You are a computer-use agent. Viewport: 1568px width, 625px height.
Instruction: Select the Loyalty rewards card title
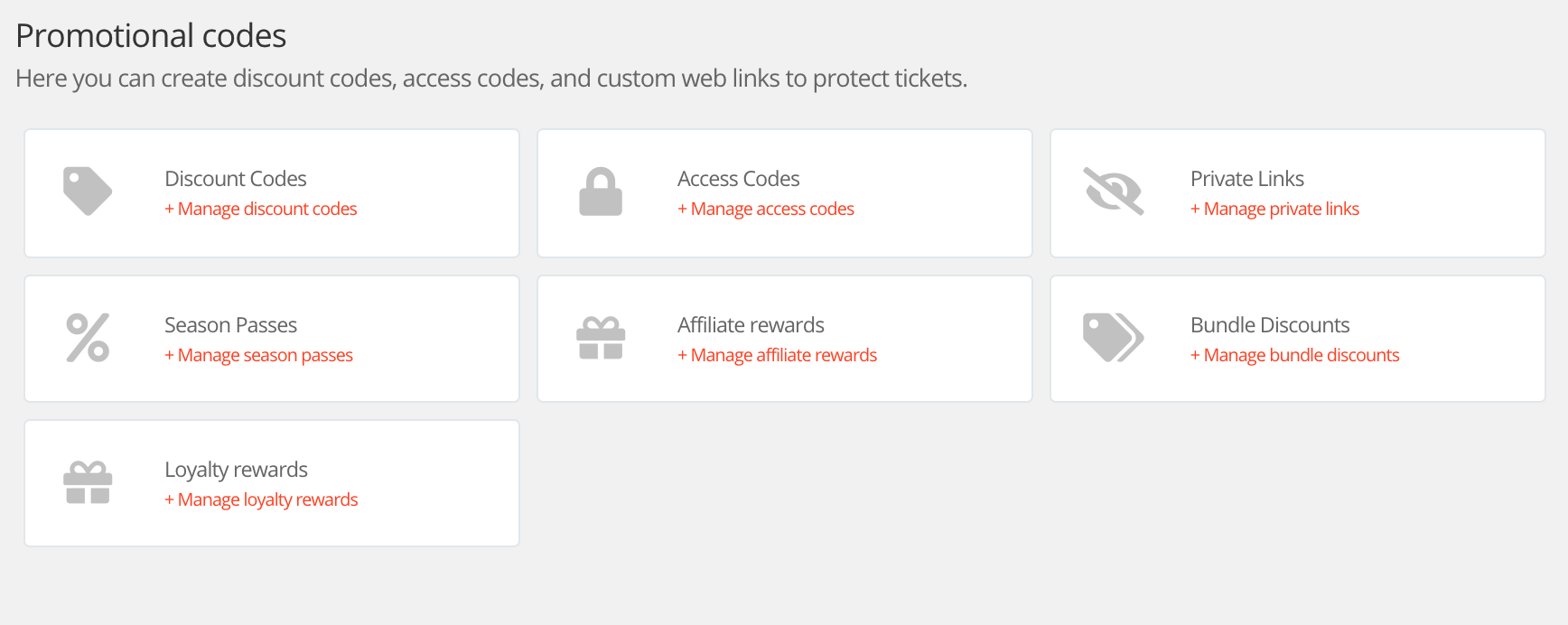click(x=236, y=470)
